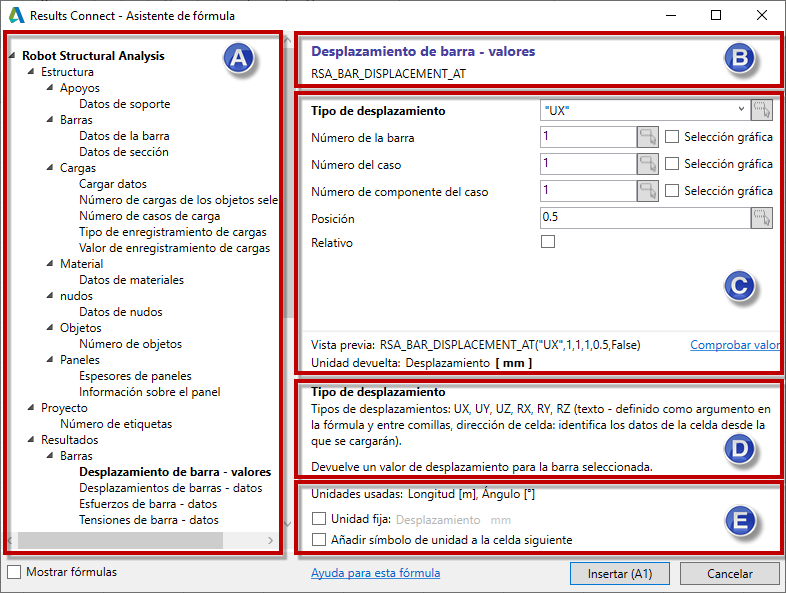Click cell picker for Número de componente del caso
The image size is (786, 593).
click(x=648, y=191)
